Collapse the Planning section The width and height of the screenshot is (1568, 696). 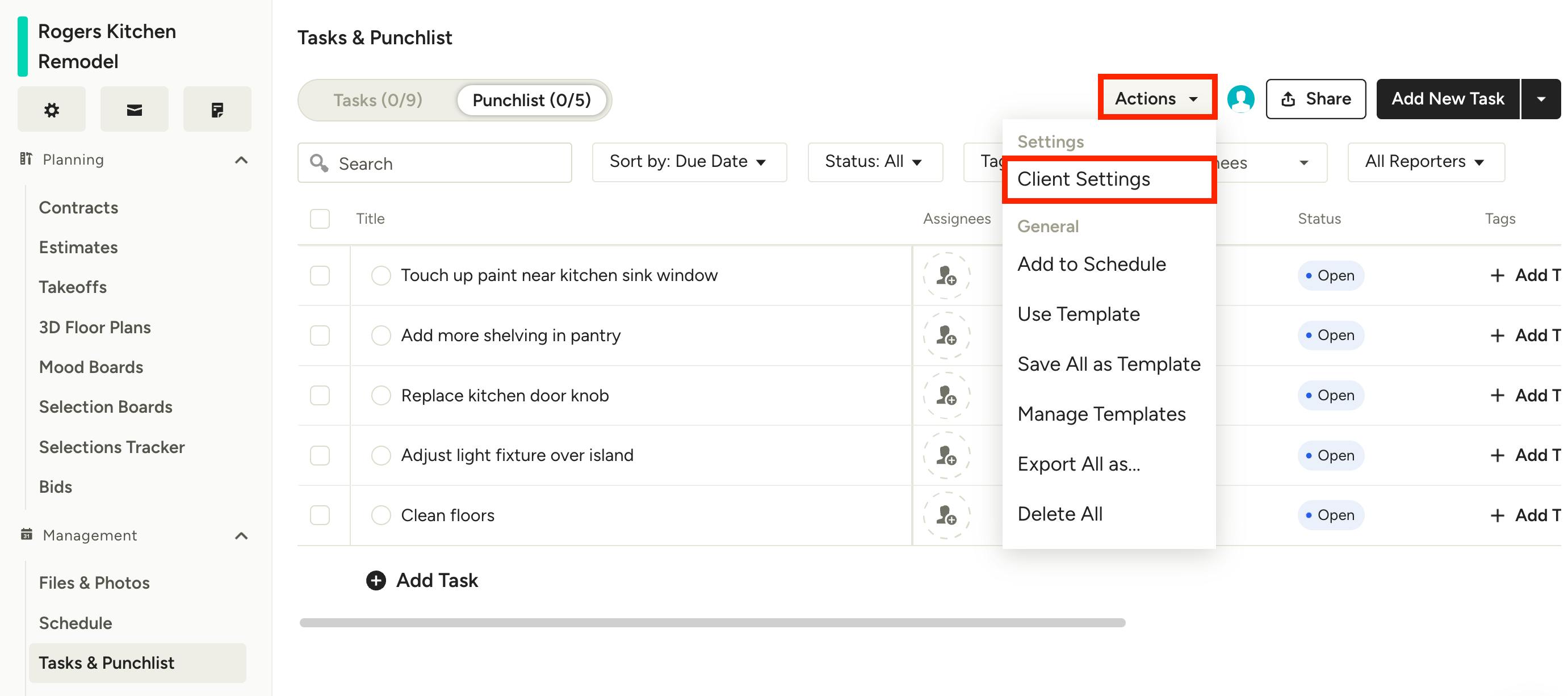tap(241, 160)
